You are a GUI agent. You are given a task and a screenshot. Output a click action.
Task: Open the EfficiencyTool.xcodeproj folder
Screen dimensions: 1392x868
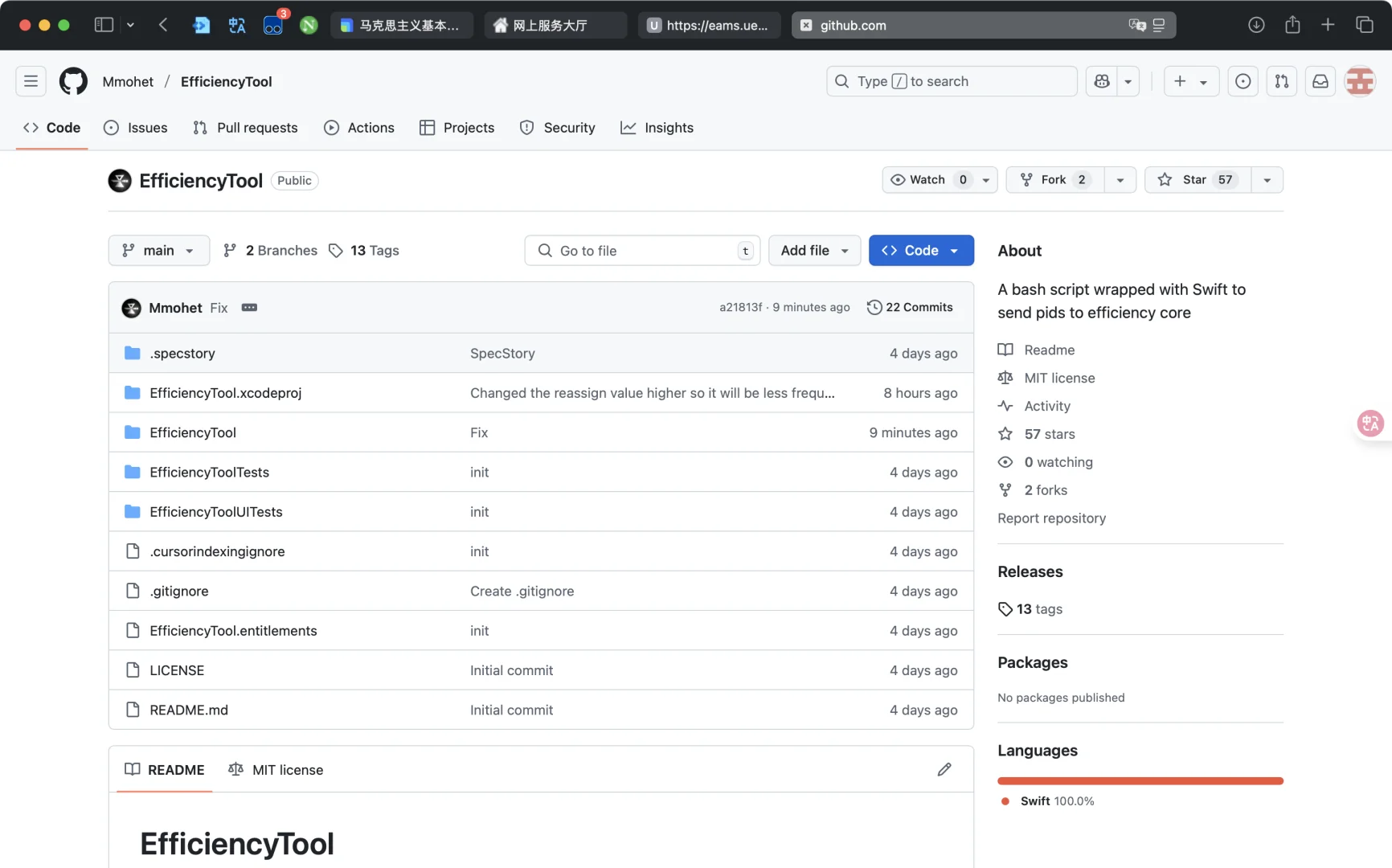225,393
